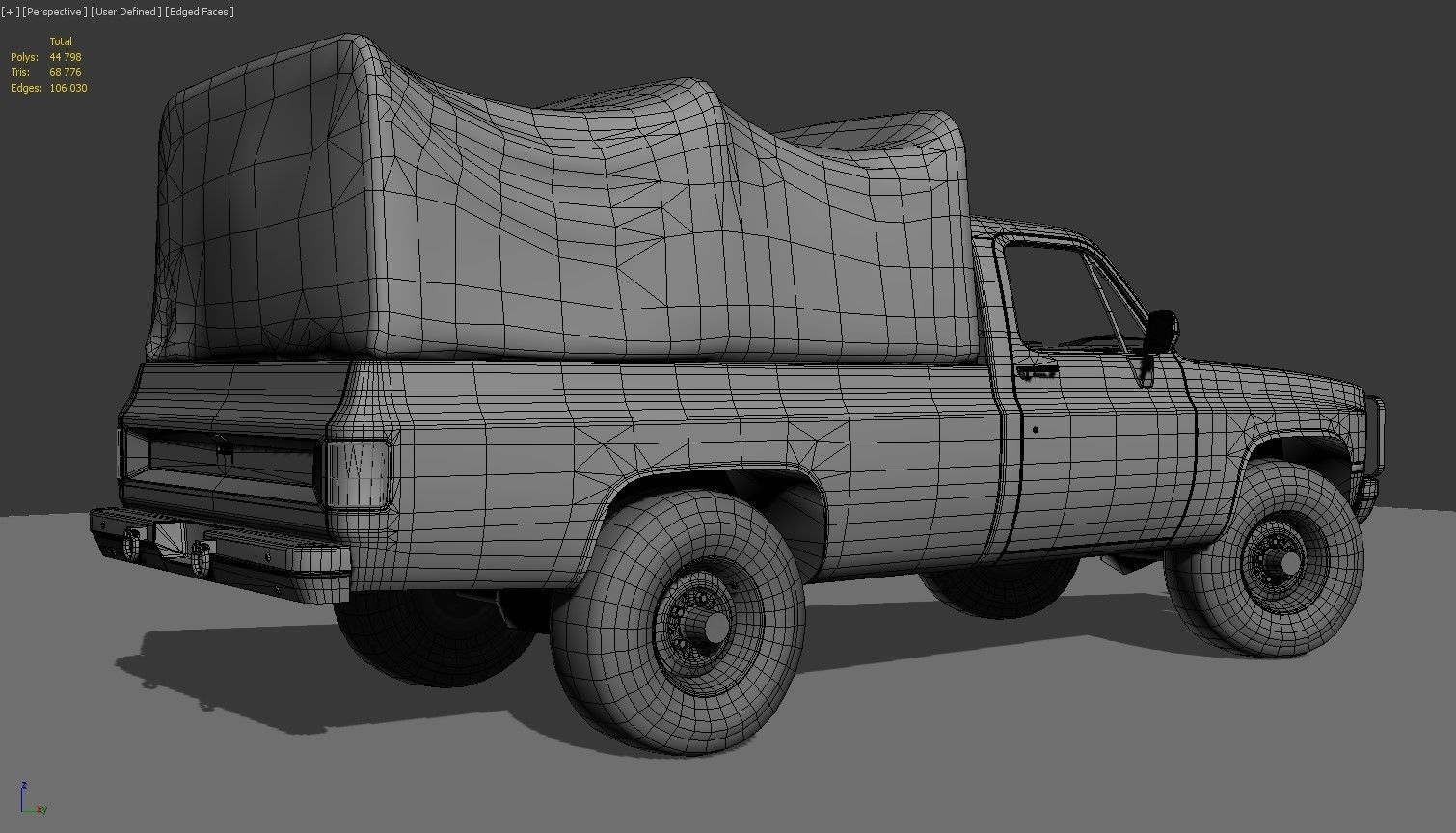Open the [Perspective] viewport view menu
The width and height of the screenshot is (1456, 833).
point(54,12)
